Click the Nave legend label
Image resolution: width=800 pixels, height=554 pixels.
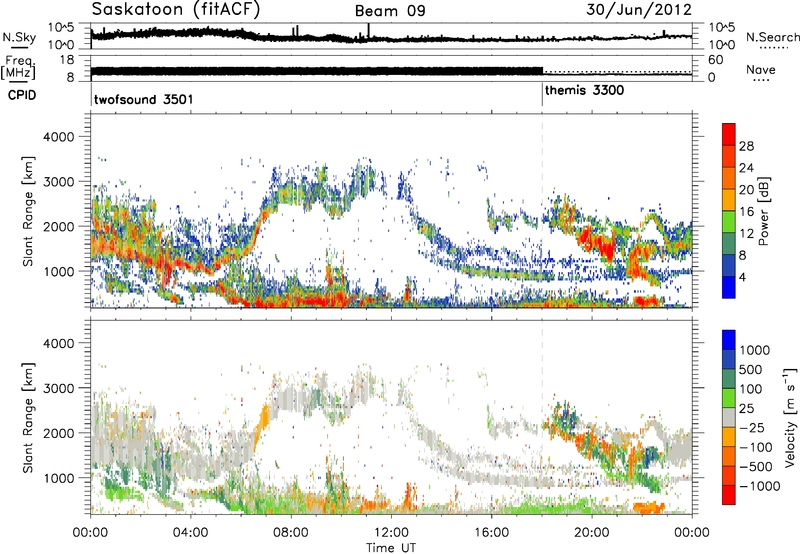pyautogui.click(x=760, y=69)
